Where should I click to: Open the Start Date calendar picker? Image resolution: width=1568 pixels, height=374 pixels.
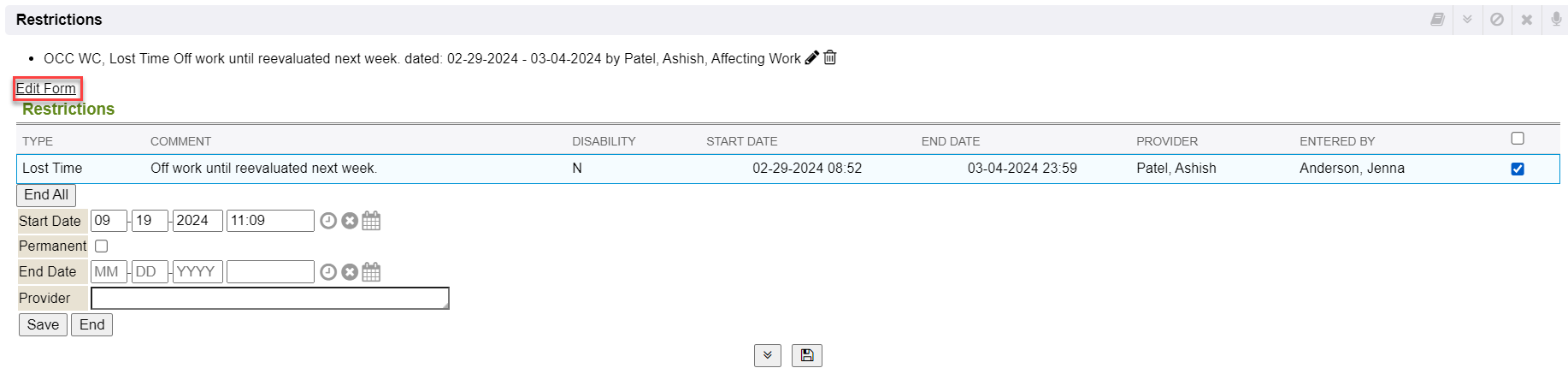coord(371,221)
